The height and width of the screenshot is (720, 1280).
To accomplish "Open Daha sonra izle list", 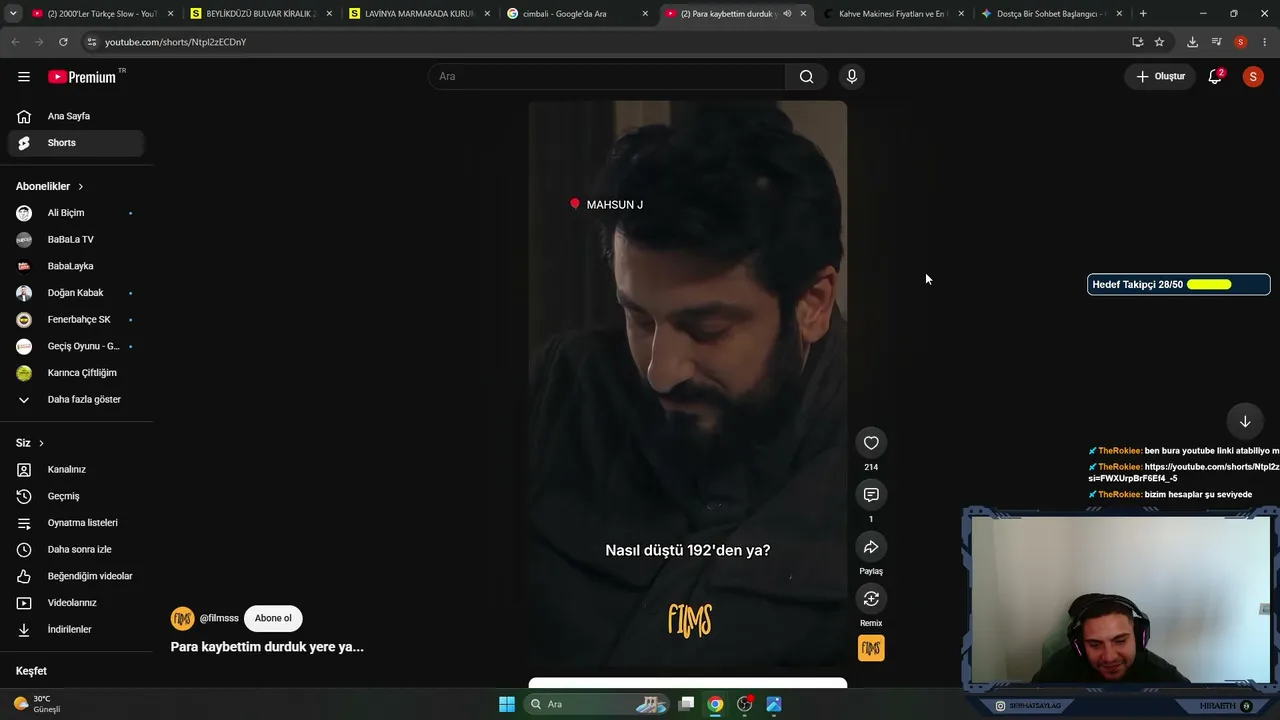I will 76,549.
